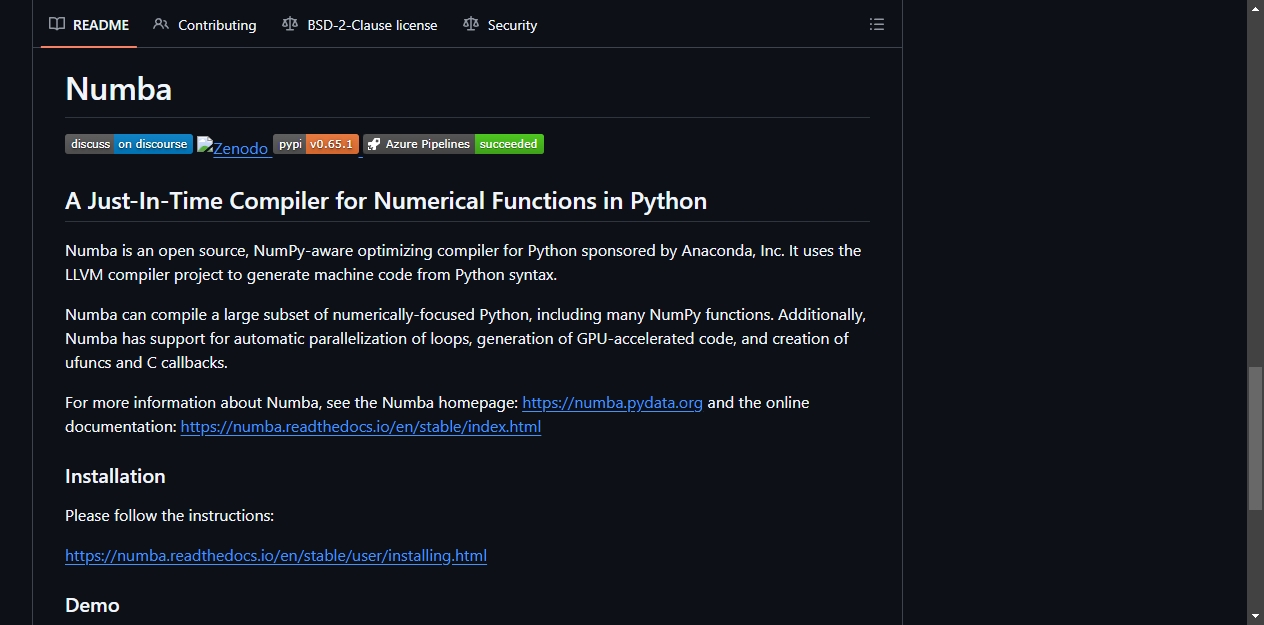Image resolution: width=1264 pixels, height=625 pixels.
Task: Click the scrollbar down arrow
Action: pyautogui.click(x=1255, y=616)
